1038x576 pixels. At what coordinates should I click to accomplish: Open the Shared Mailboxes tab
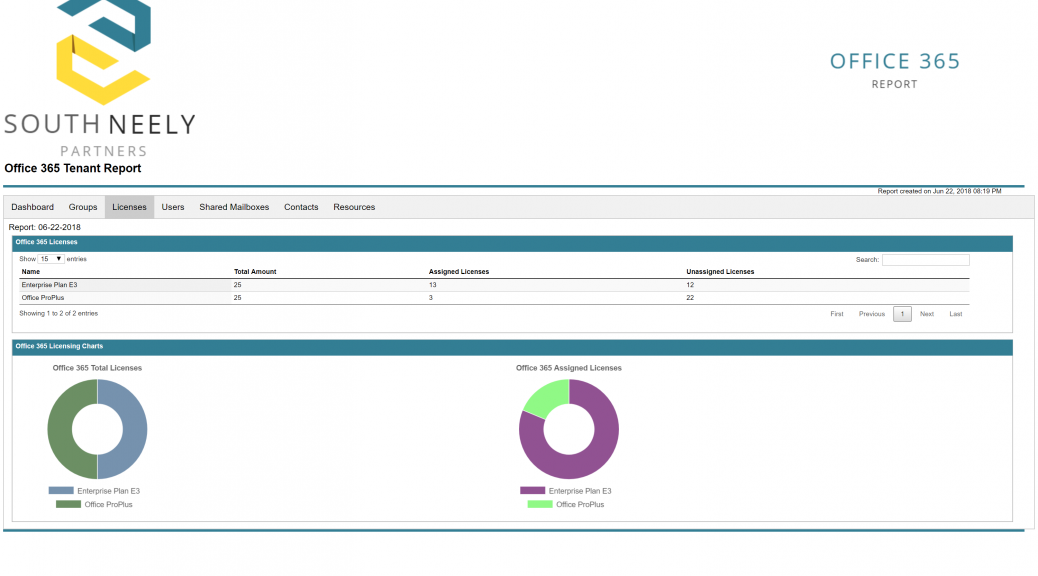pos(234,207)
